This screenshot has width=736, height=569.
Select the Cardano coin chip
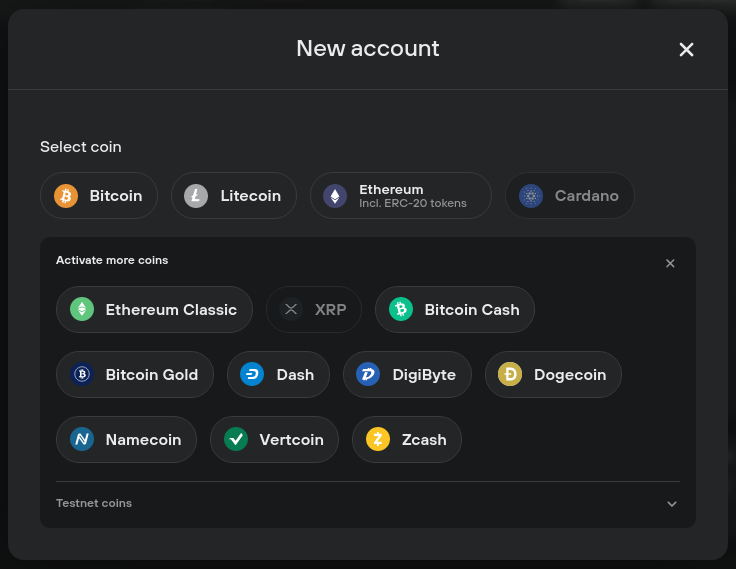[x=569, y=196]
